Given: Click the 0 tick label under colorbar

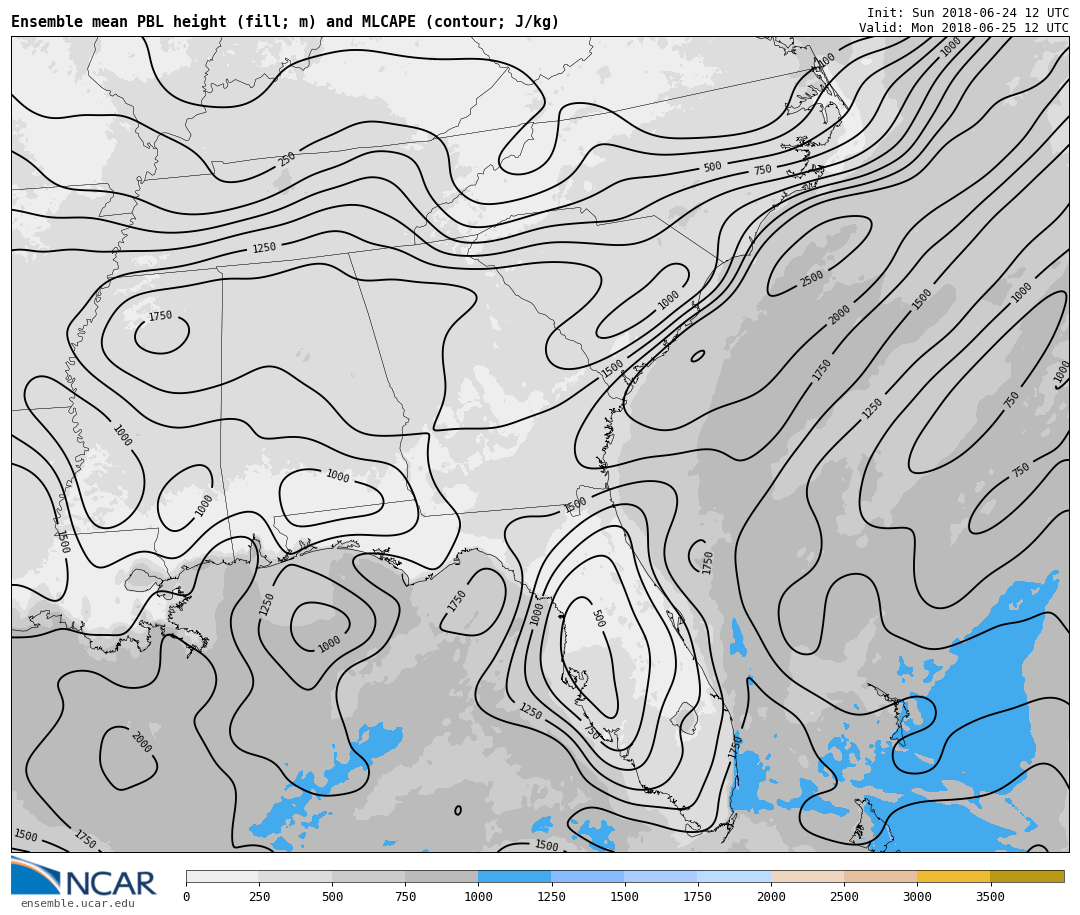Looking at the screenshot, I should tap(186, 897).
